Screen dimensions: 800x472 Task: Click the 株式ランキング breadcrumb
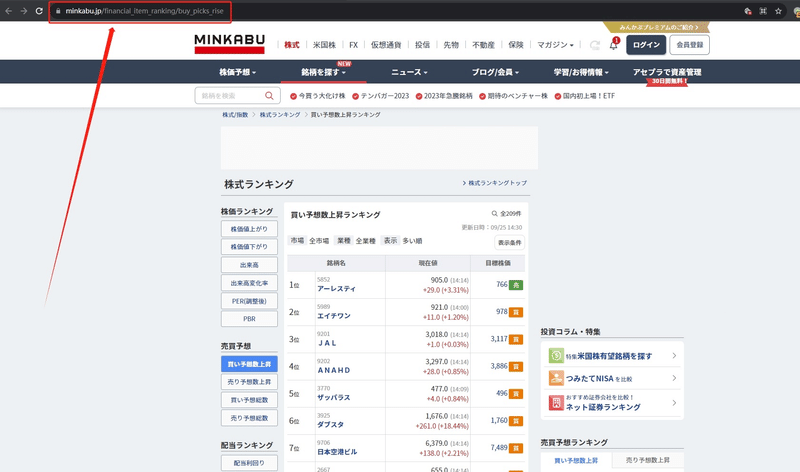point(280,115)
